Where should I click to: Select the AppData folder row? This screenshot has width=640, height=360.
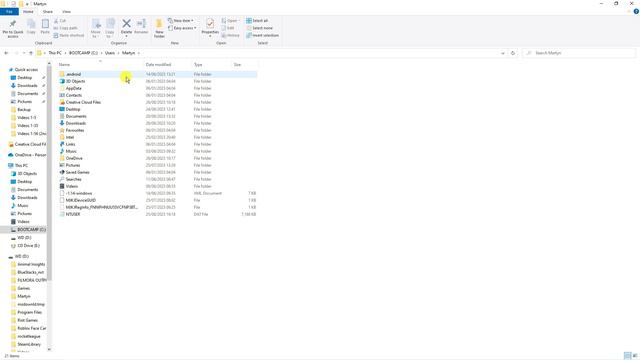(x=158, y=88)
